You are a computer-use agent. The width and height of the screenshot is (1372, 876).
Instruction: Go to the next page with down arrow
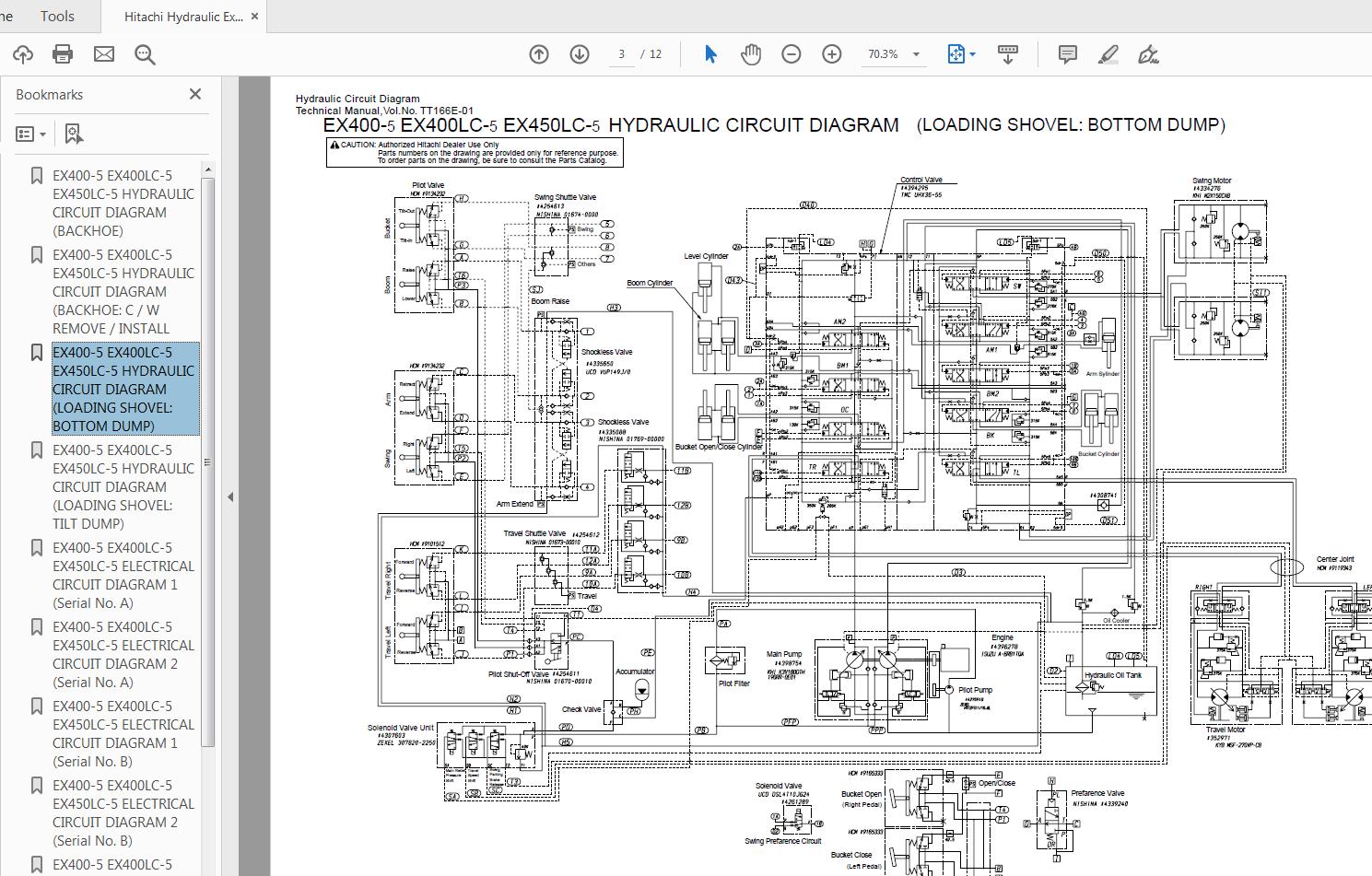(579, 53)
